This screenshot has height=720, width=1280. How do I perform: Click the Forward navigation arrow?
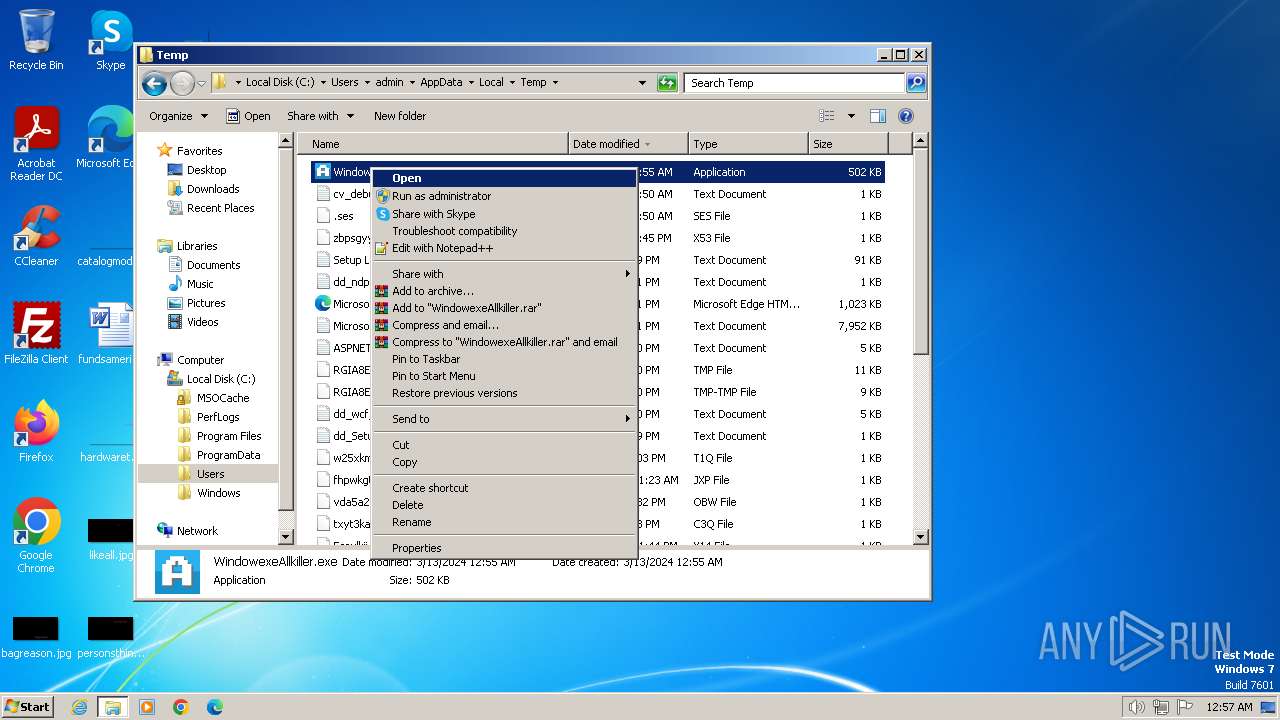point(182,83)
